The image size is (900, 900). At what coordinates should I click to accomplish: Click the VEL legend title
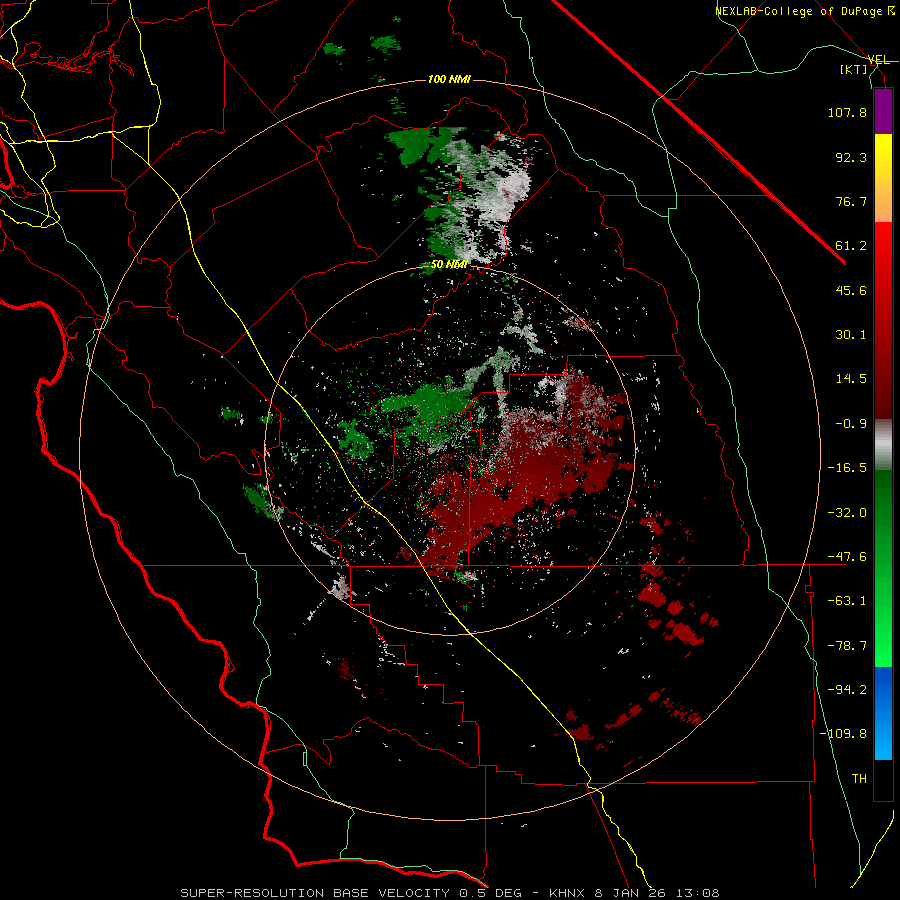[878, 60]
